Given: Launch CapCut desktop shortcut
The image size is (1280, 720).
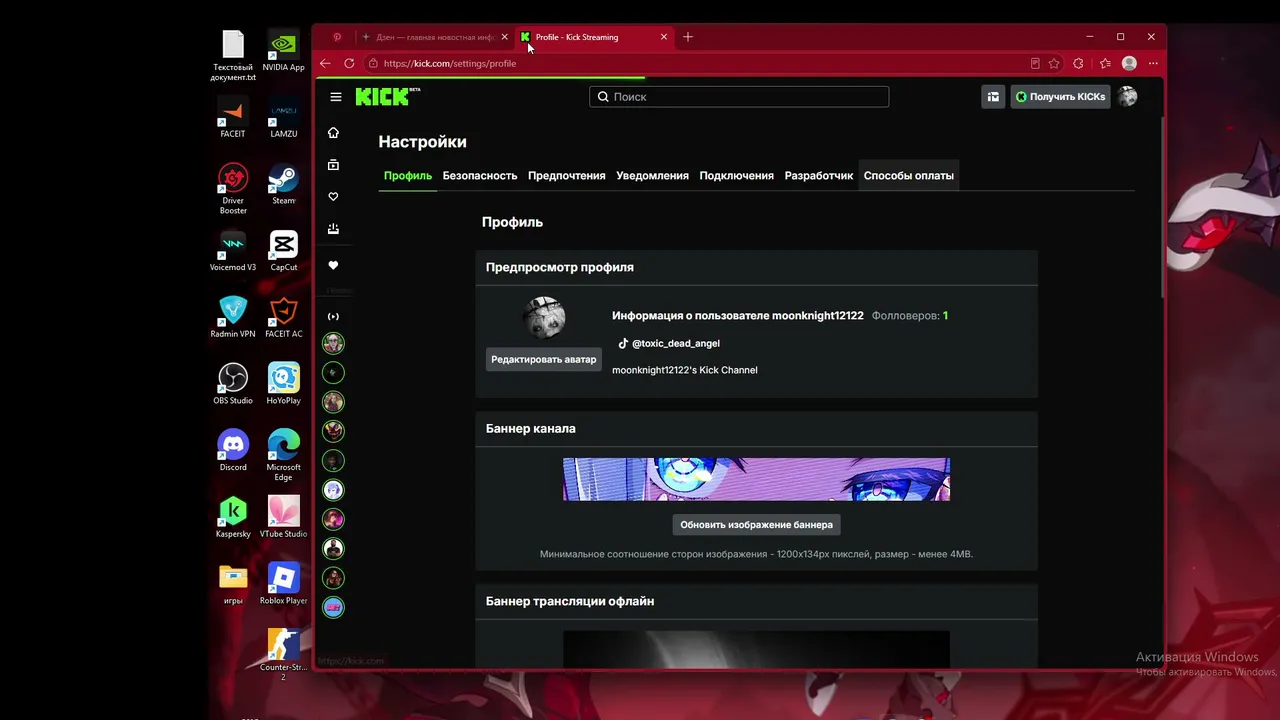Looking at the screenshot, I should tap(284, 250).
